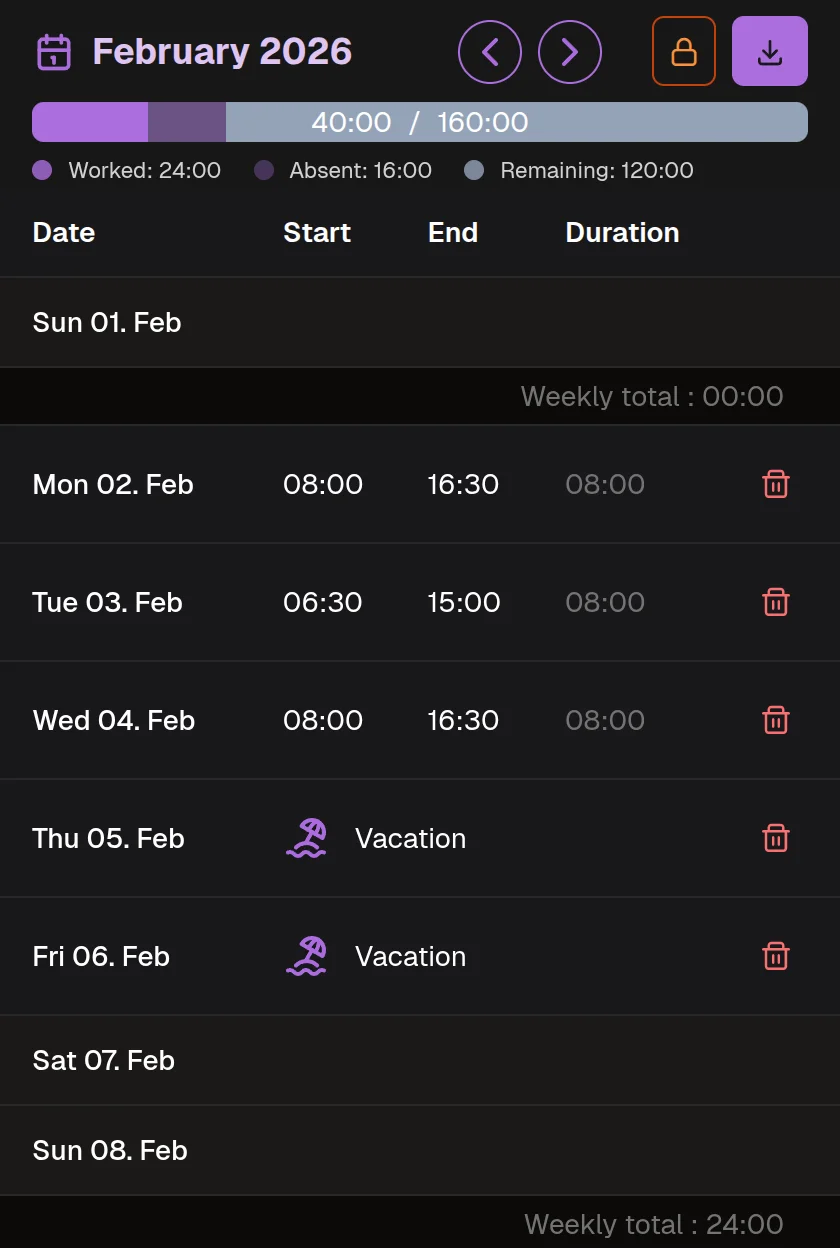The height and width of the screenshot is (1248, 840).
Task: Delete the Fri 06. Feb vacation entry
Action: [x=776, y=956]
